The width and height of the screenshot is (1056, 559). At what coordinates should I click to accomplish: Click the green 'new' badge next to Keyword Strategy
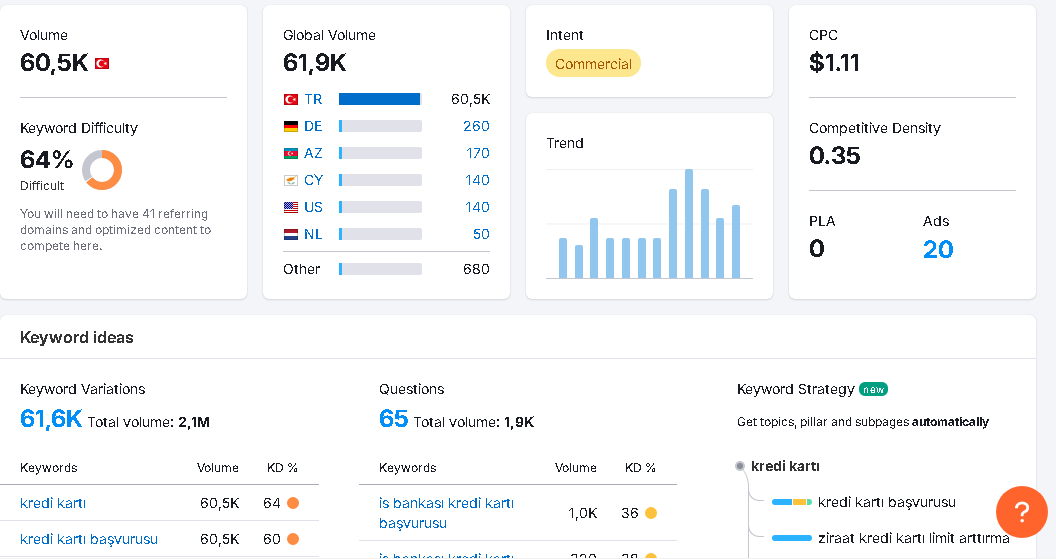873,389
